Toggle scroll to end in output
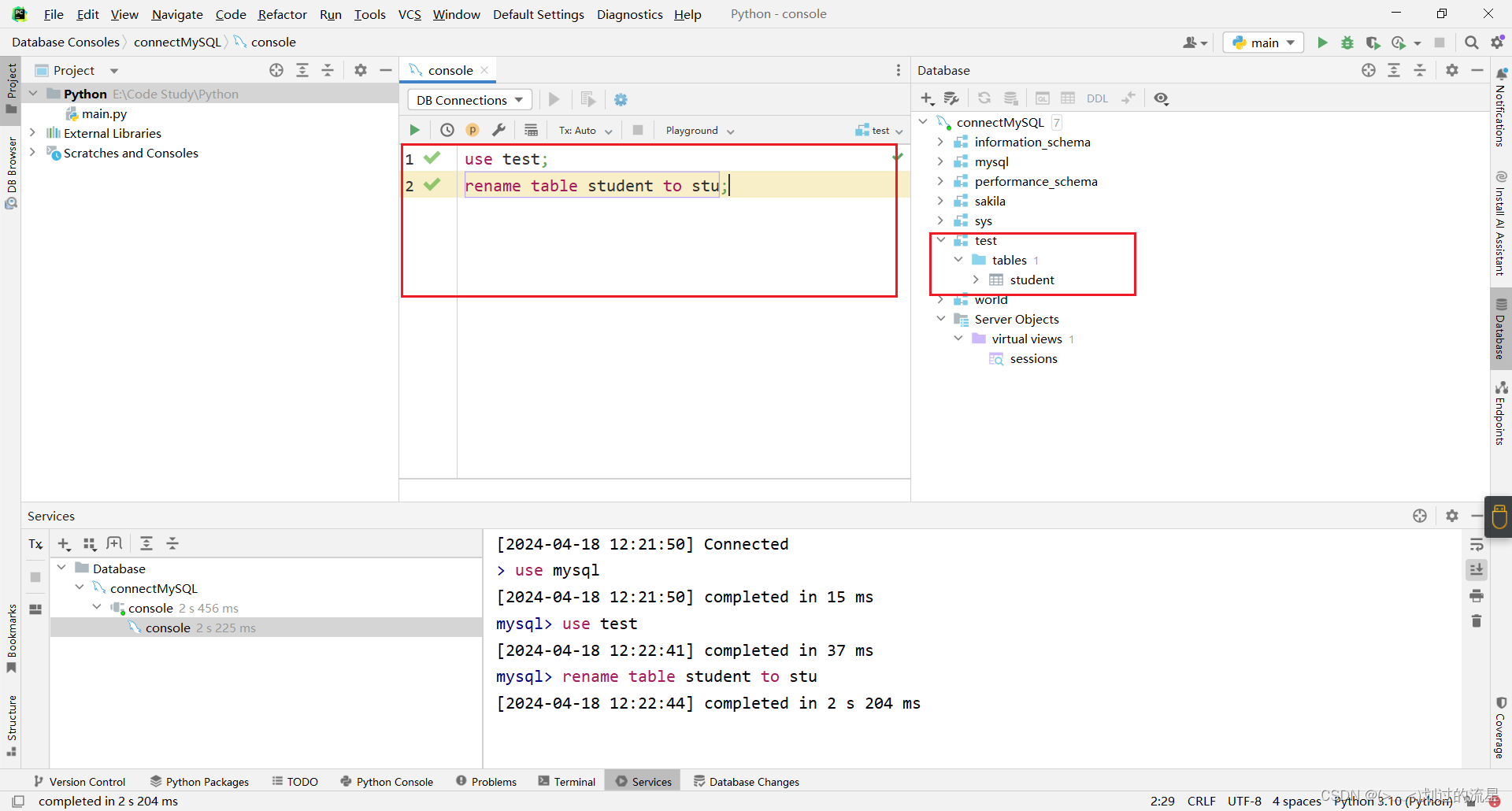The image size is (1512, 811). point(1477,569)
